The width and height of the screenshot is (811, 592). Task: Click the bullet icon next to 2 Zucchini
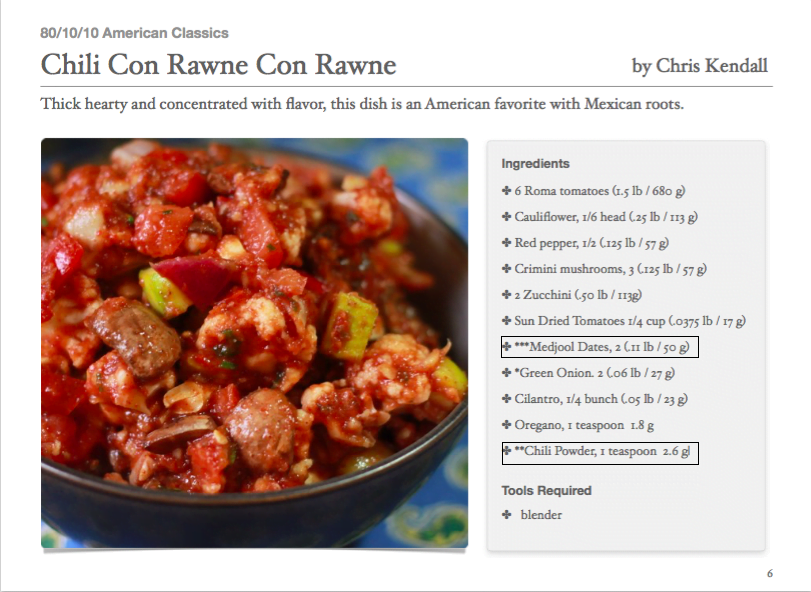coord(506,294)
